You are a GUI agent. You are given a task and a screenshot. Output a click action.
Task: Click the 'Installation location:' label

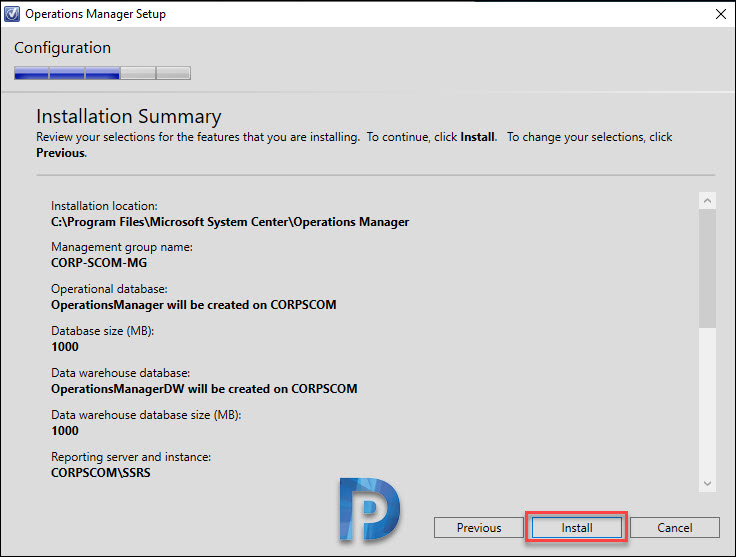point(104,206)
